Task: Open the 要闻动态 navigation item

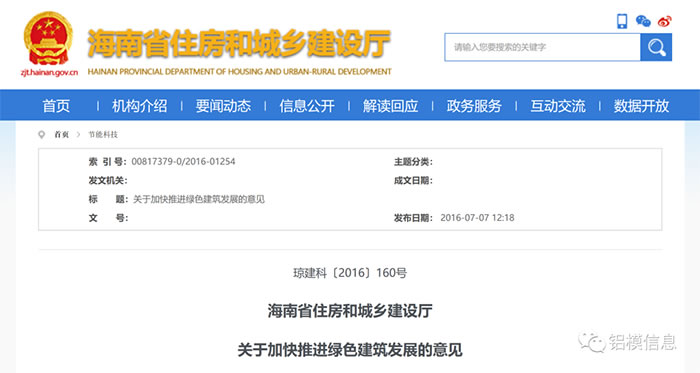Action: [223, 106]
